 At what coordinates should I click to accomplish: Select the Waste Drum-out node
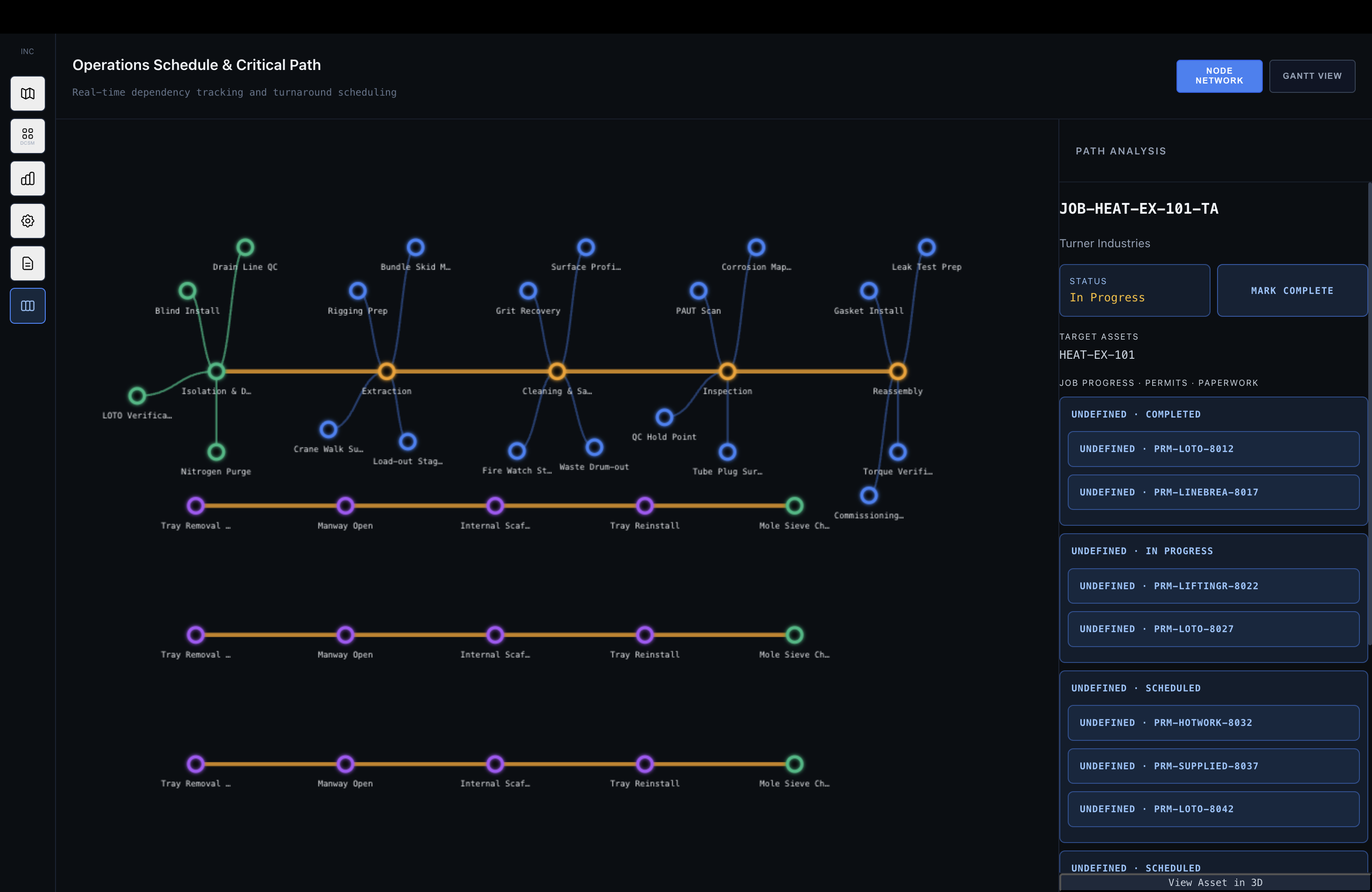tap(595, 447)
